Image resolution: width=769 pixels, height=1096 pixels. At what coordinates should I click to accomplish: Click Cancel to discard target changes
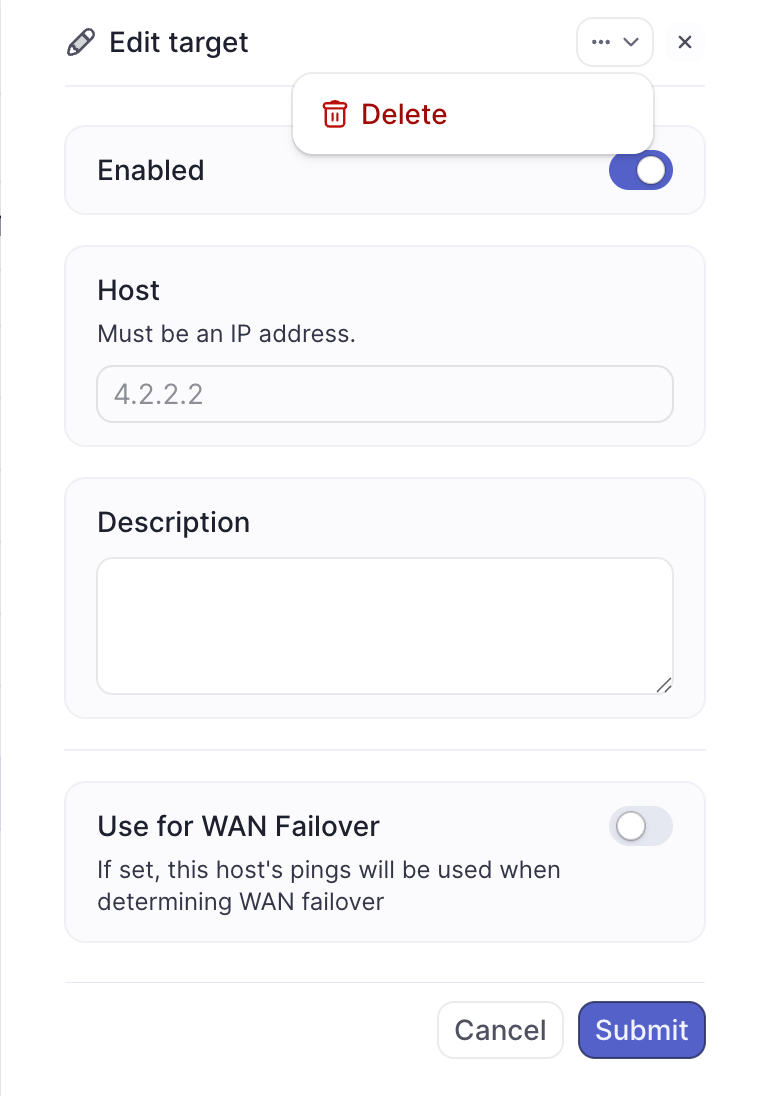pyautogui.click(x=501, y=1030)
